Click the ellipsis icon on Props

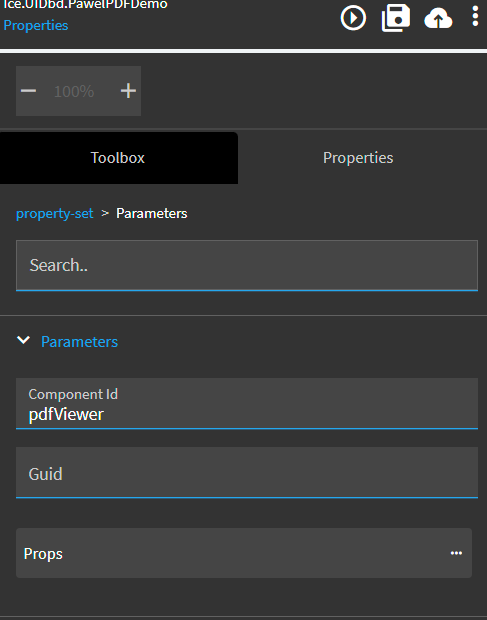tap(456, 553)
